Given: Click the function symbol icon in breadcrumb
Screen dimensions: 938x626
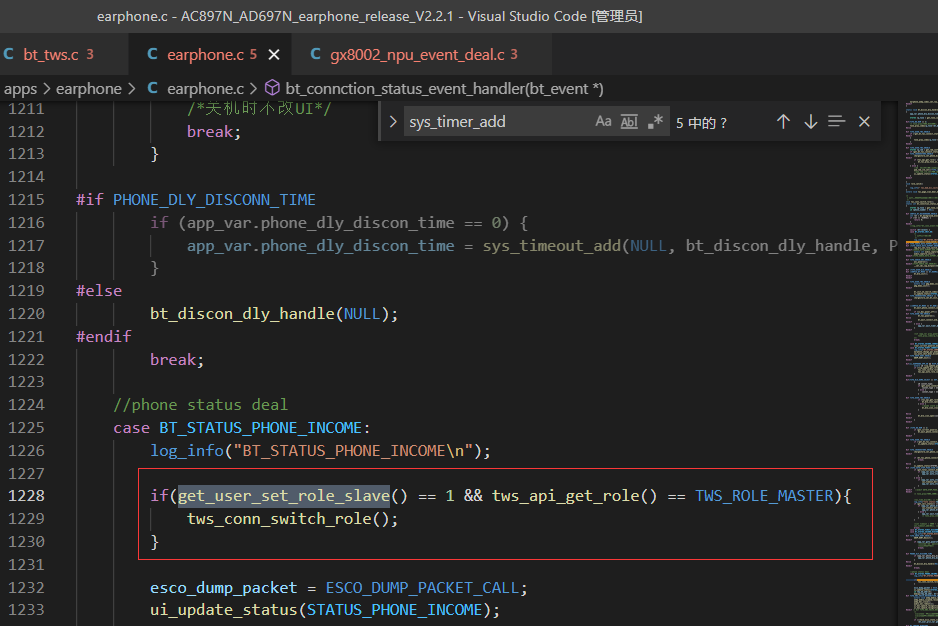Looking at the screenshot, I should 272,88.
